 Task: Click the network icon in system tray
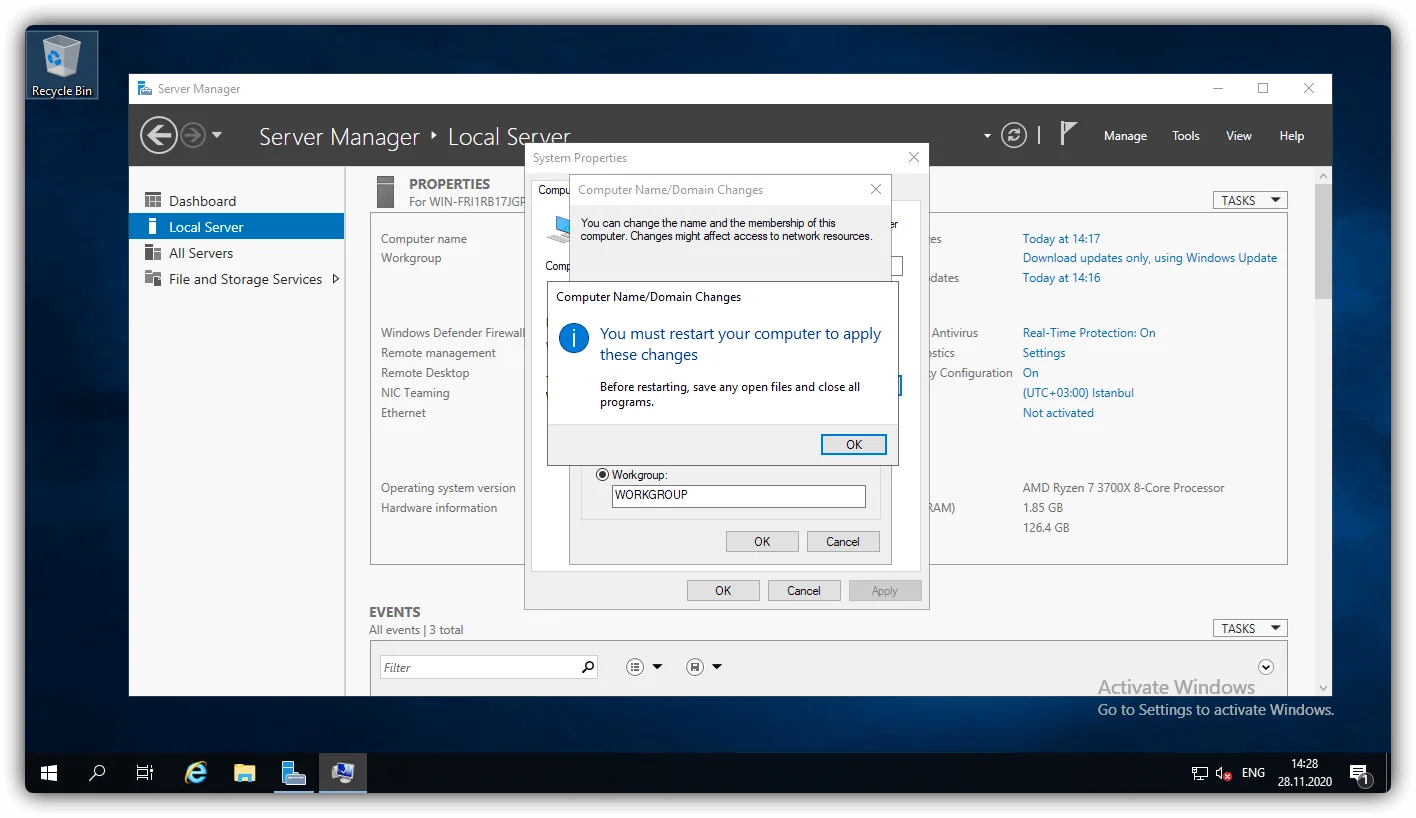(1200, 773)
